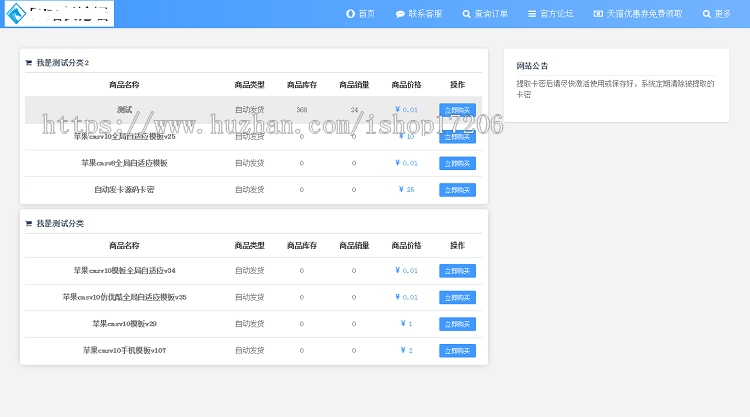Click the 联系客服 chat bubble icon
750x417 pixels.
[400, 14]
